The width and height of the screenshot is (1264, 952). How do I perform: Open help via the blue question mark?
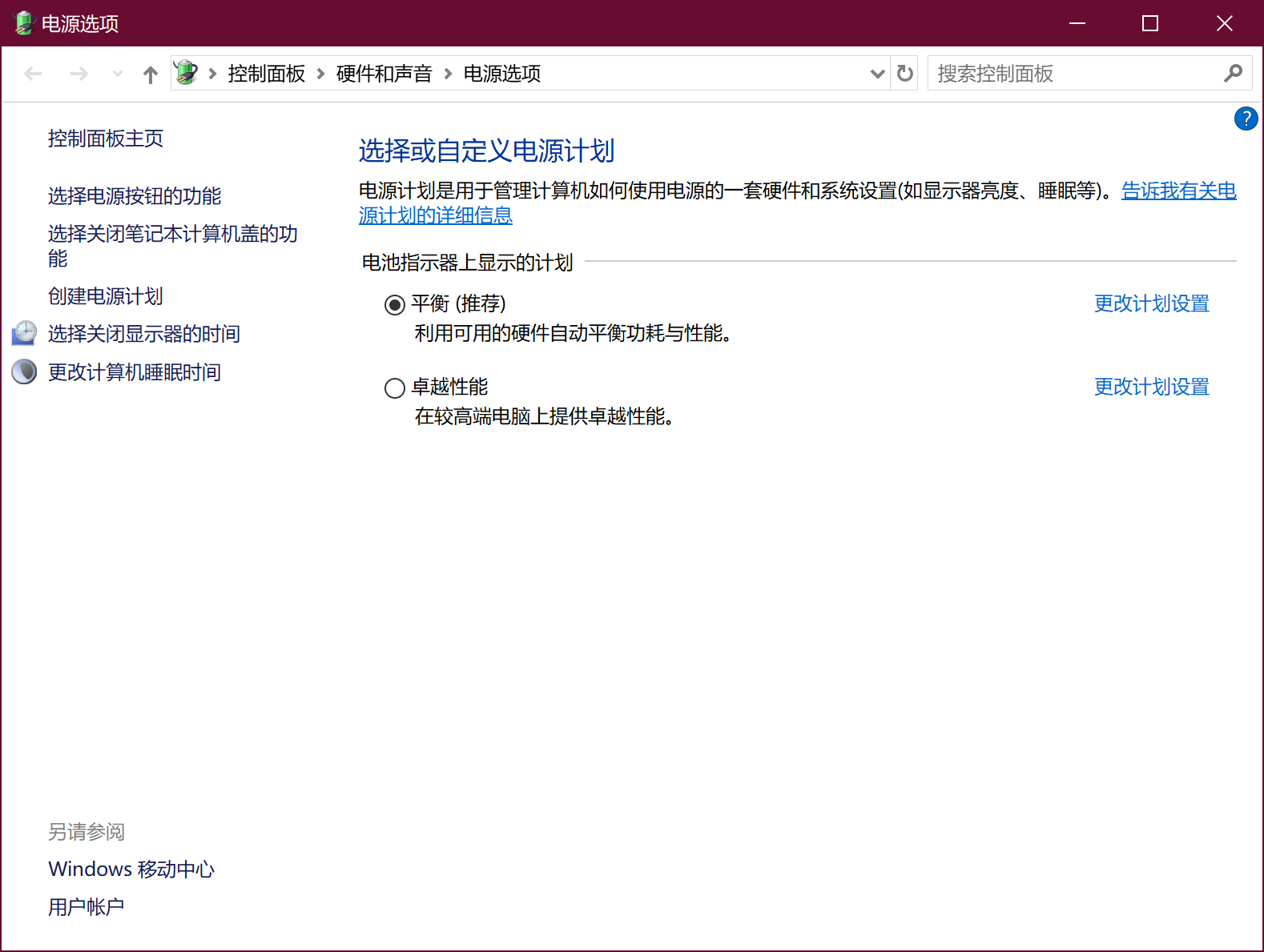click(x=1246, y=118)
